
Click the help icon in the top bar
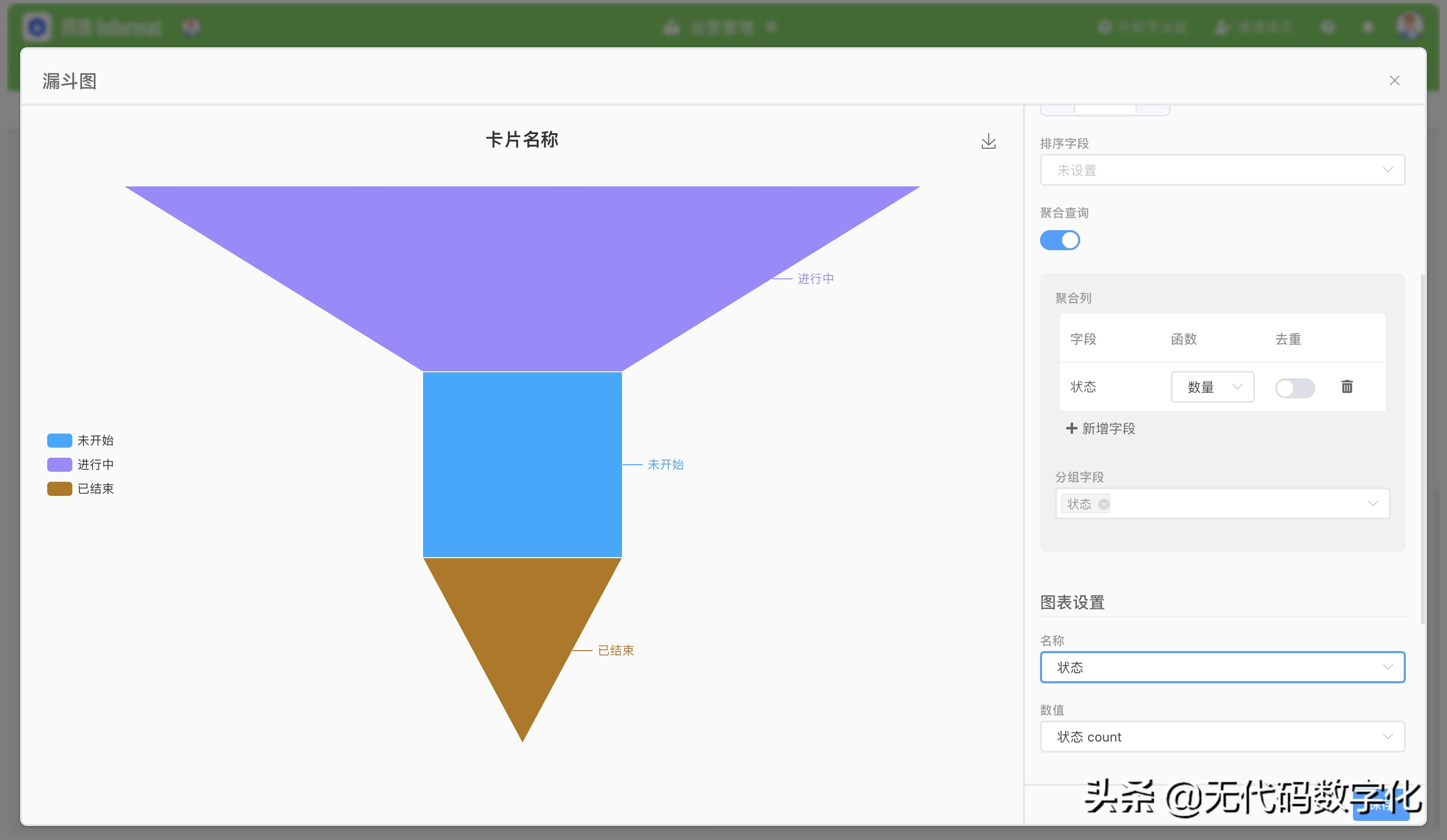pos(1327,27)
